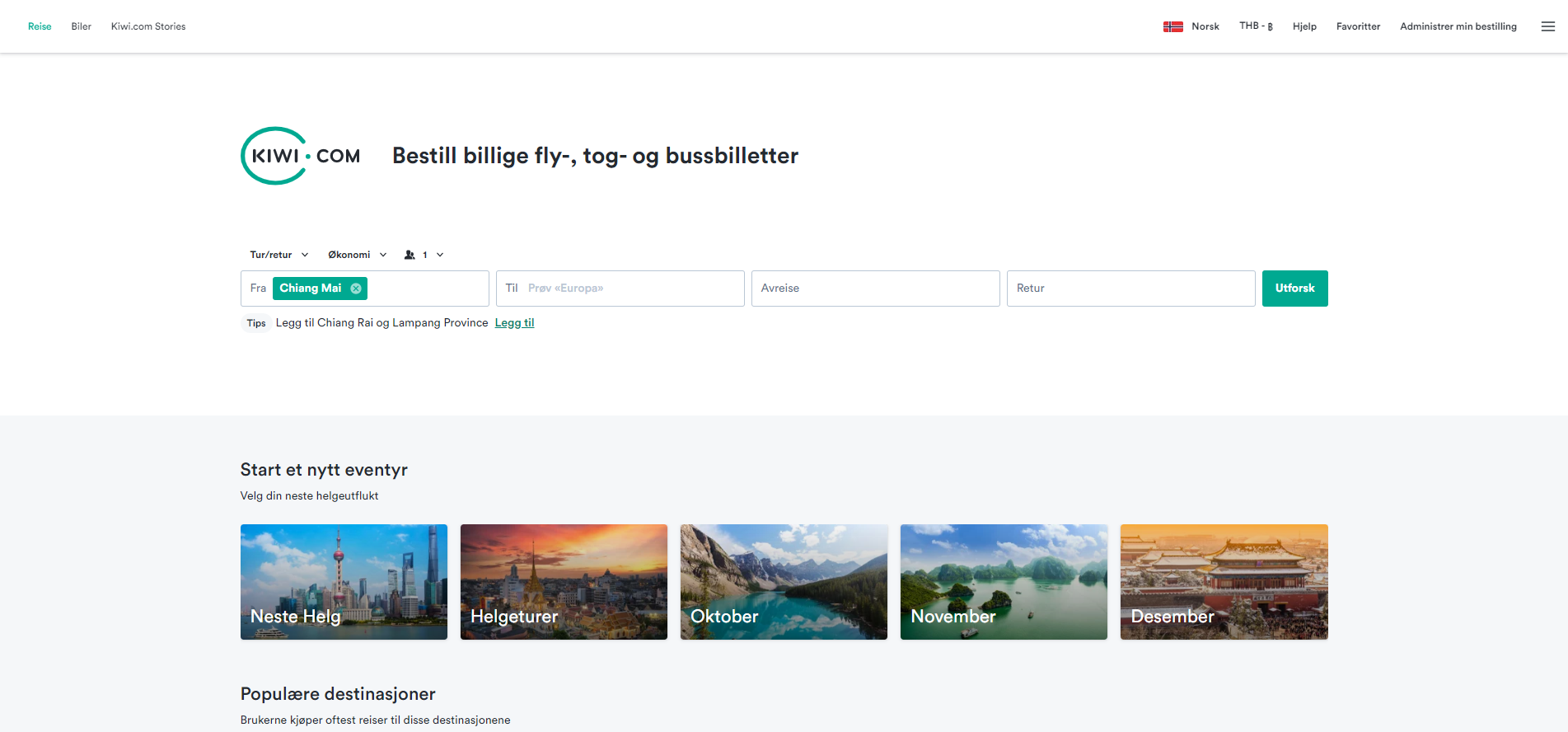
Task: Focus the Til destination input field
Action: [x=620, y=289]
